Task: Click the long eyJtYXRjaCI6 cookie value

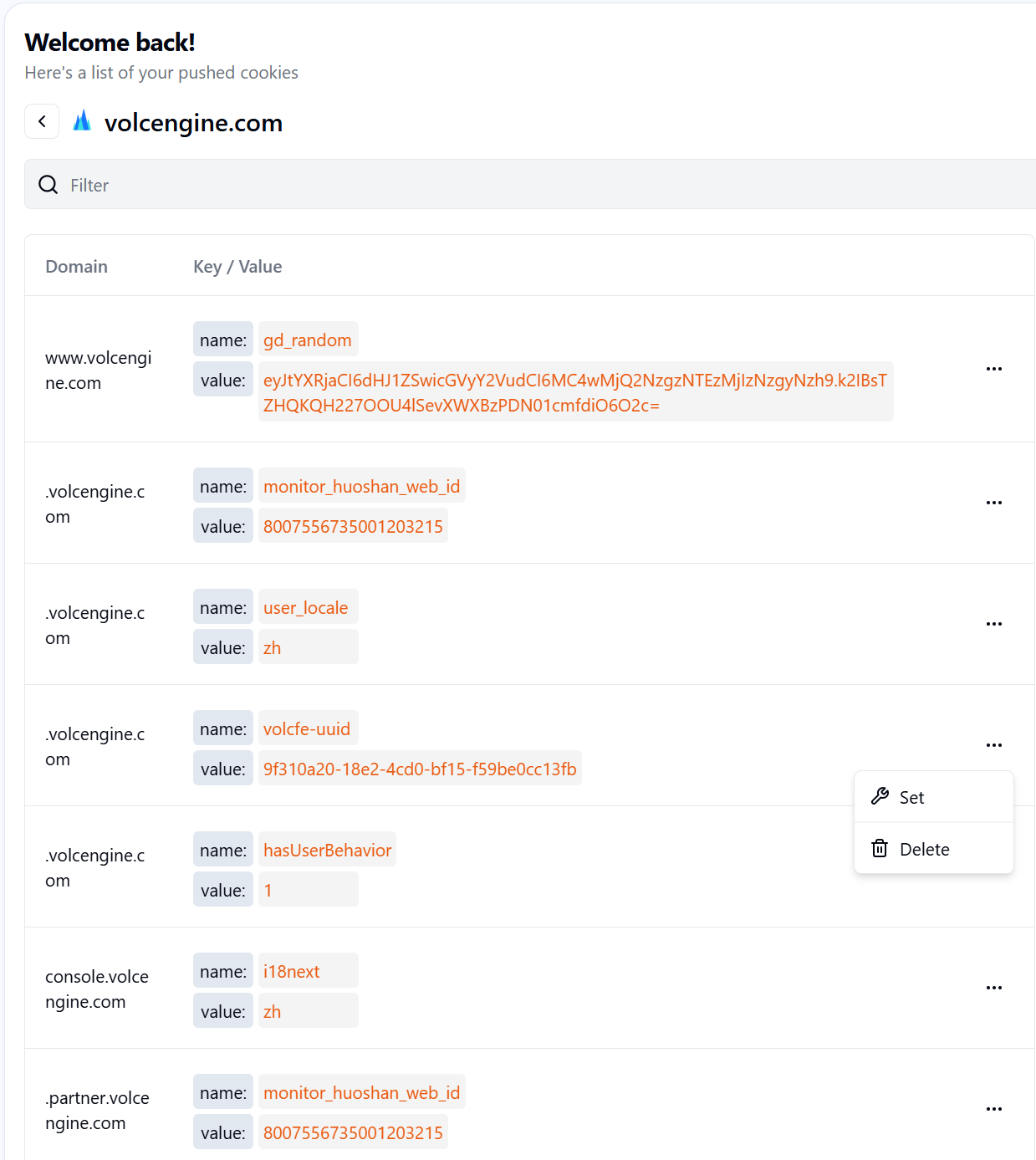Action: pyautogui.click(x=575, y=392)
